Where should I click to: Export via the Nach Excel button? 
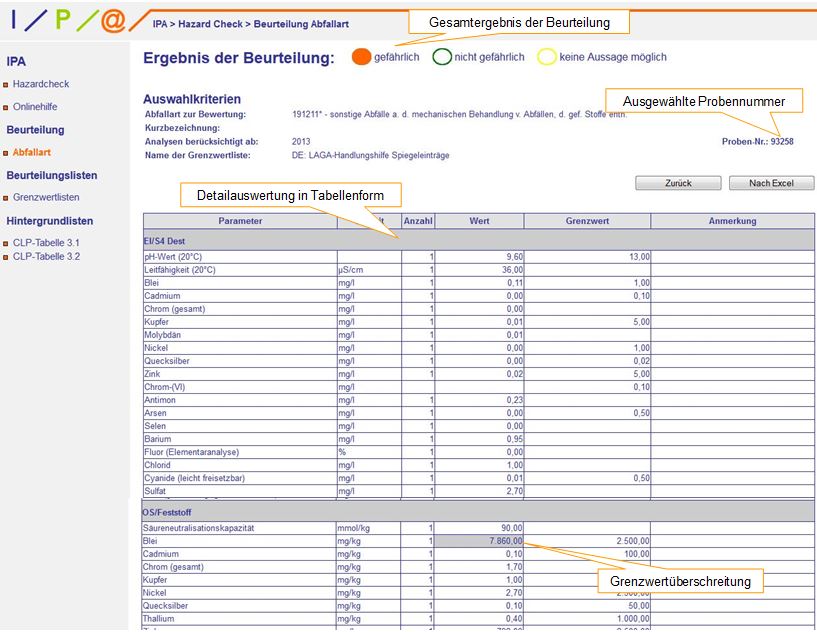pyautogui.click(x=771, y=183)
